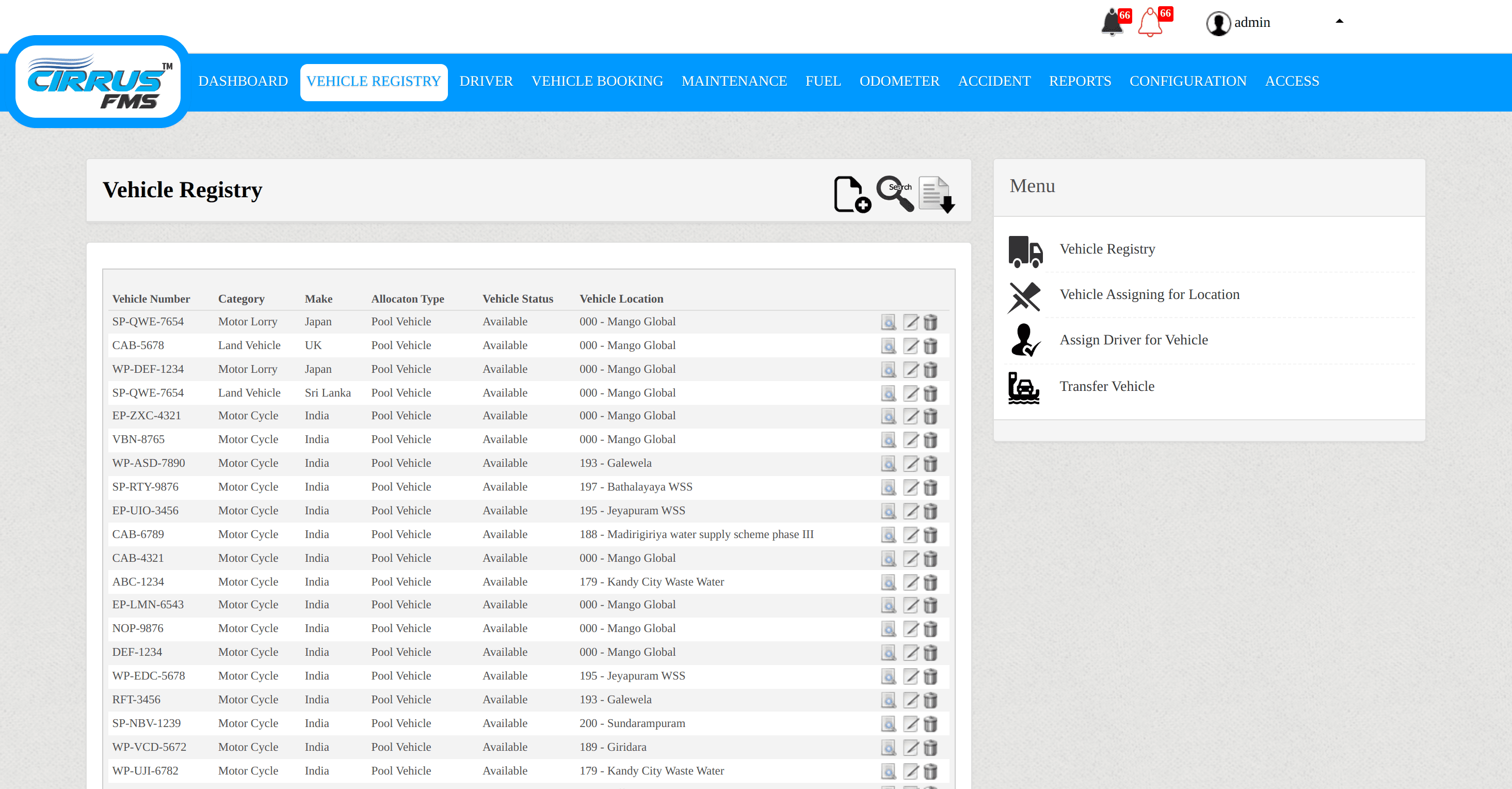The width and height of the screenshot is (1512, 789).
Task: Click the Cirrus FMS logo
Action: click(x=98, y=81)
